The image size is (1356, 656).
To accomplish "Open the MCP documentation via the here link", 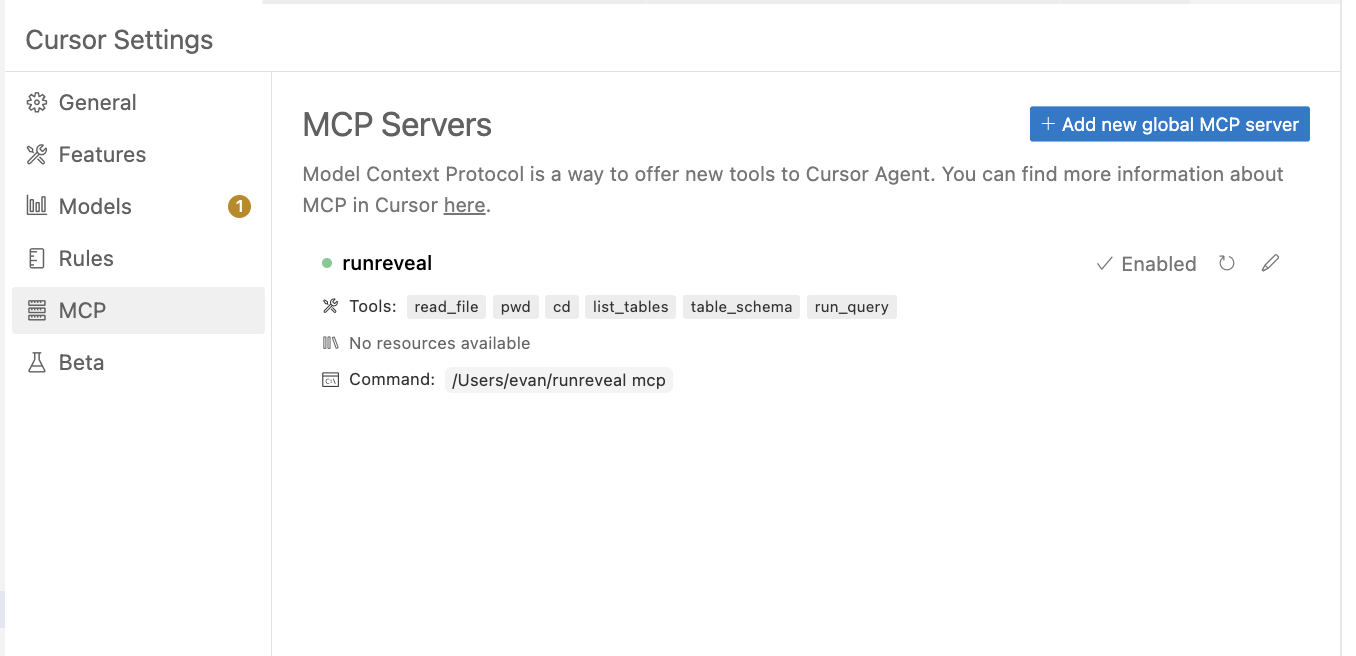I will point(464,204).
